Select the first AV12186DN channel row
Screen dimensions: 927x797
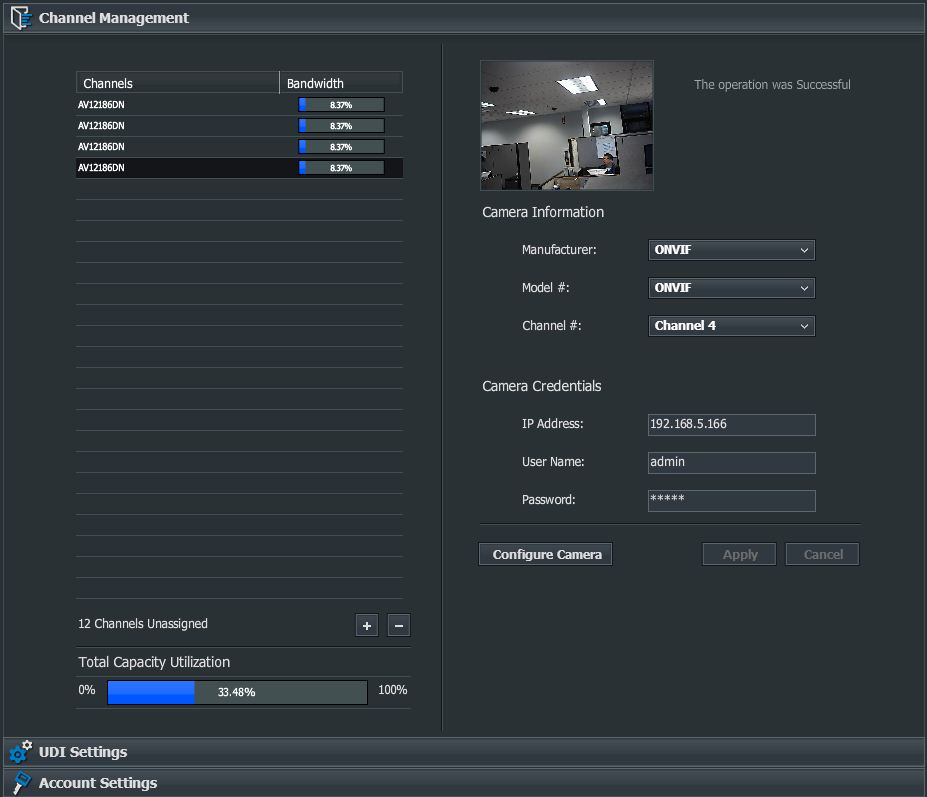180,105
